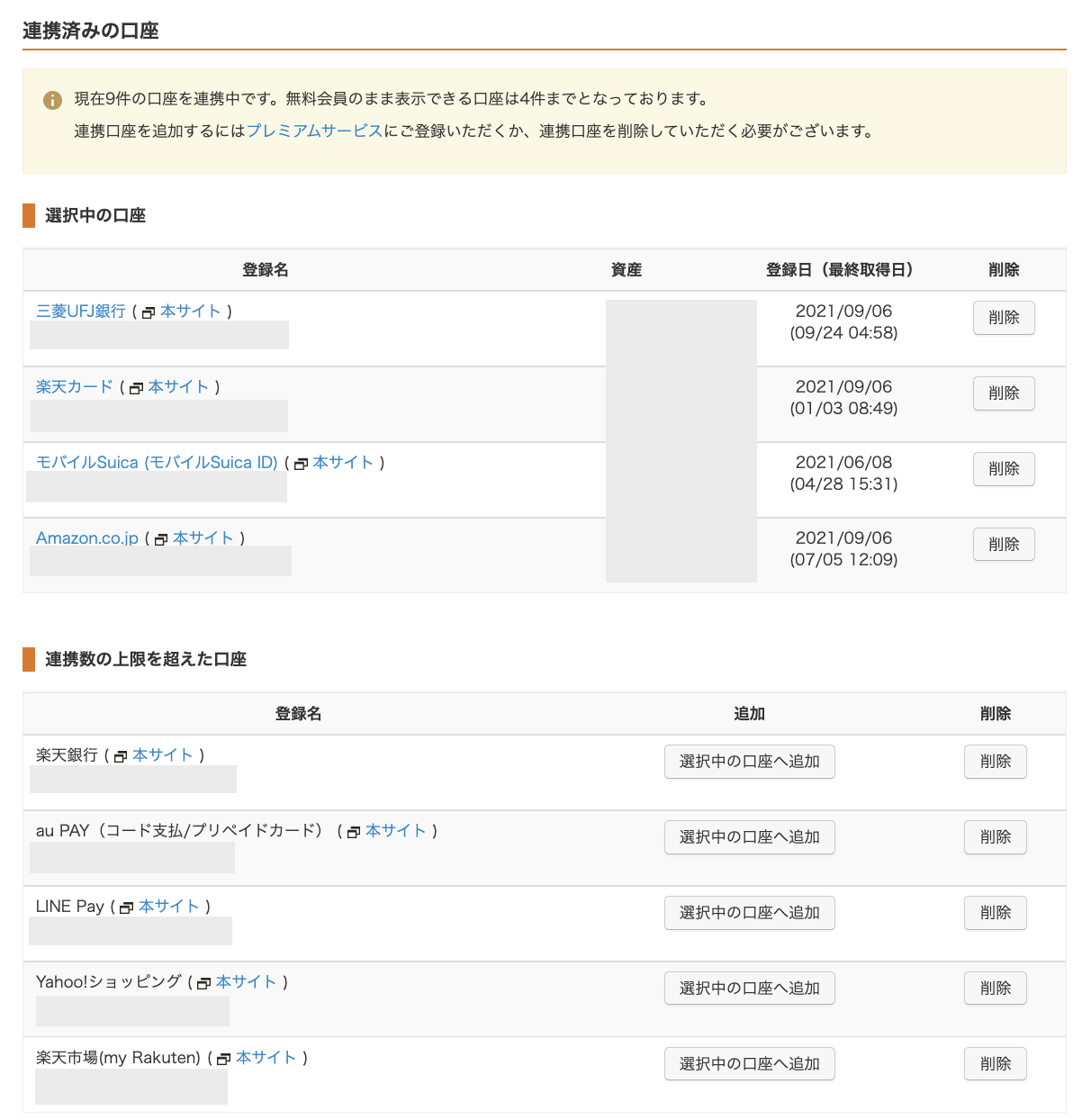Visit 本サイト link for モバイルSuica

click(343, 463)
